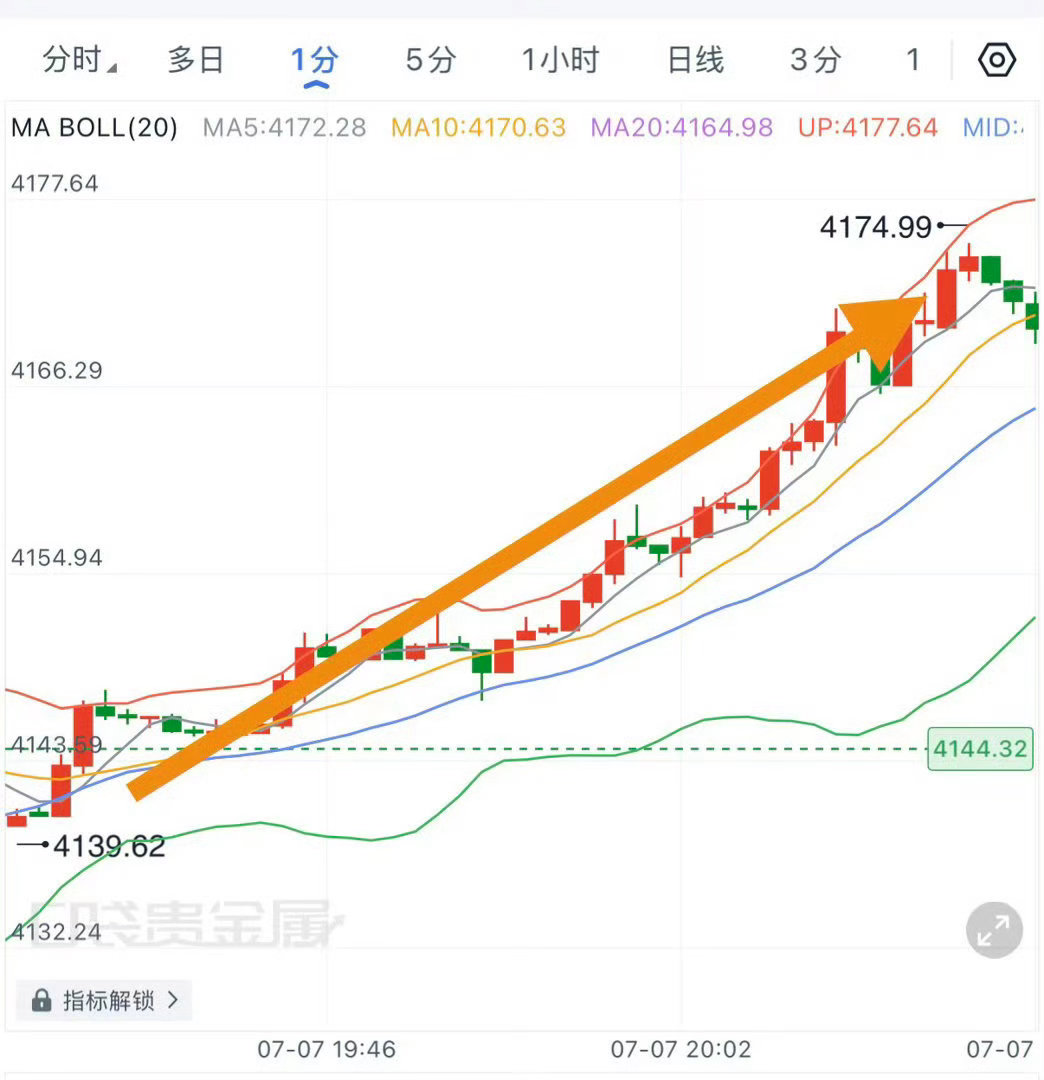Click the time label 07-07 20:02
Image resolution: width=1044 pixels, height=1080 pixels.
coord(680,1049)
